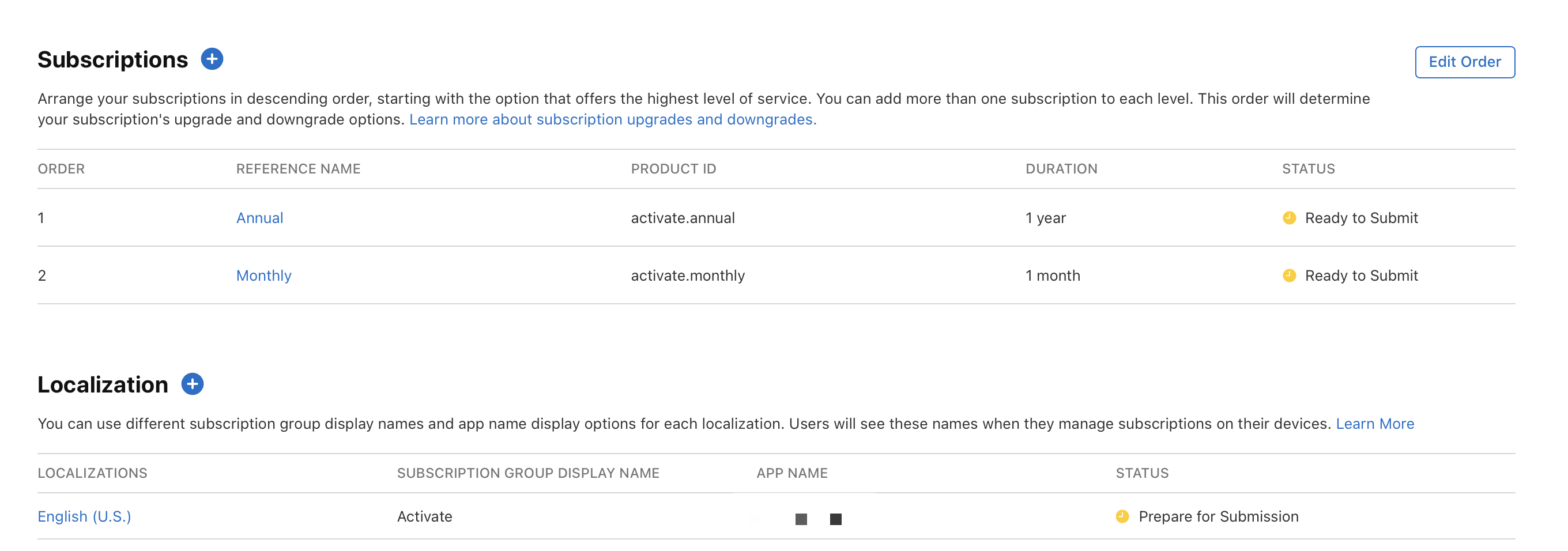The width and height of the screenshot is (1568, 551).
Task: Click the yellow status icon for Annual
Action: tap(1288, 218)
